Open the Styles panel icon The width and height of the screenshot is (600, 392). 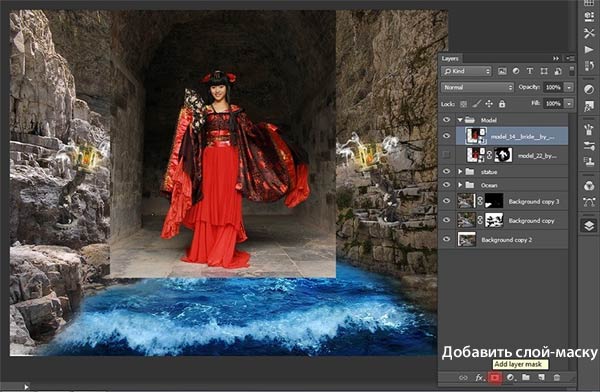(x=589, y=107)
